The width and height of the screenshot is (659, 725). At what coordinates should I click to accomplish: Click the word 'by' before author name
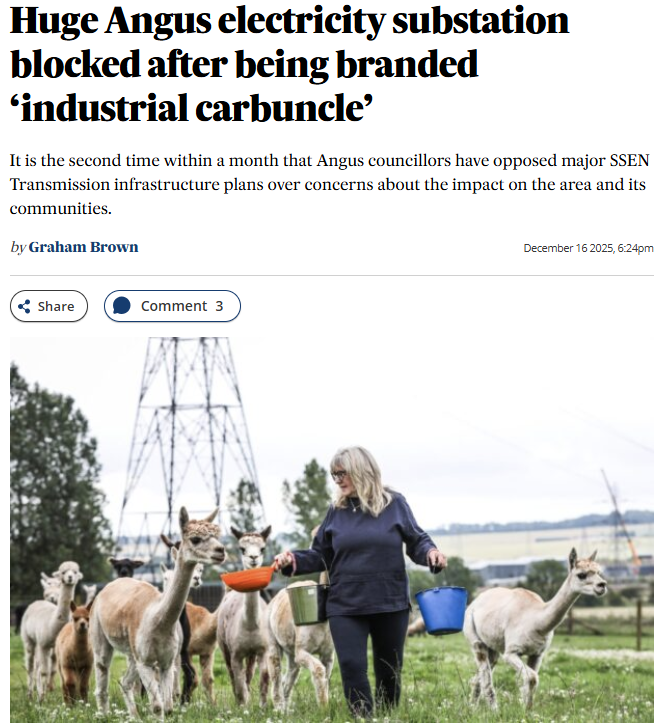pos(18,247)
